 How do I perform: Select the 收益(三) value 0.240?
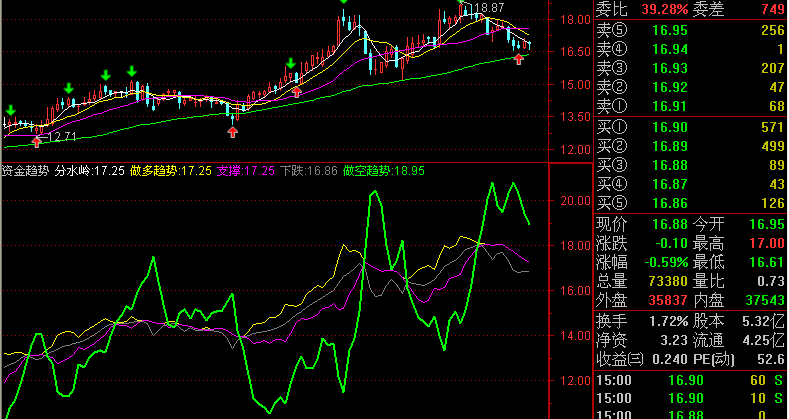(670, 359)
